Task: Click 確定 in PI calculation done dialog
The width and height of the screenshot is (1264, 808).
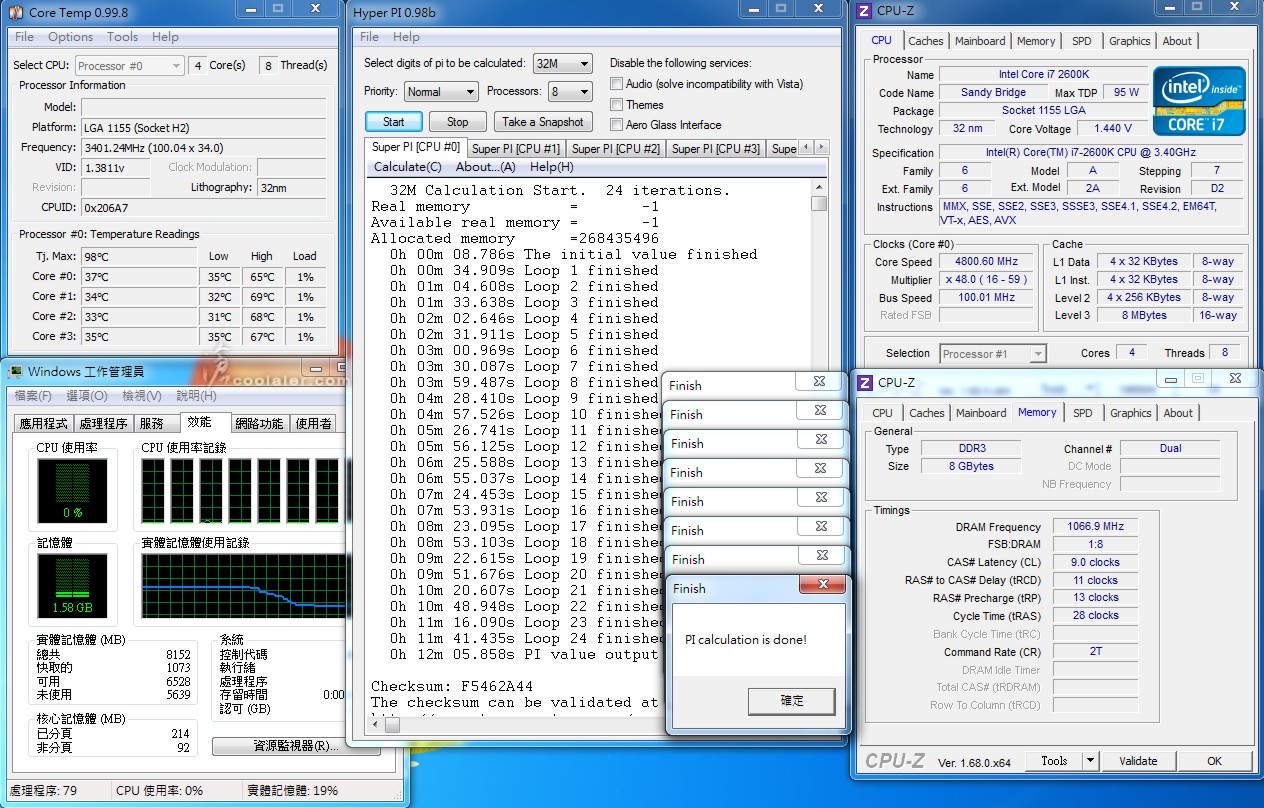Action: click(792, 701)
